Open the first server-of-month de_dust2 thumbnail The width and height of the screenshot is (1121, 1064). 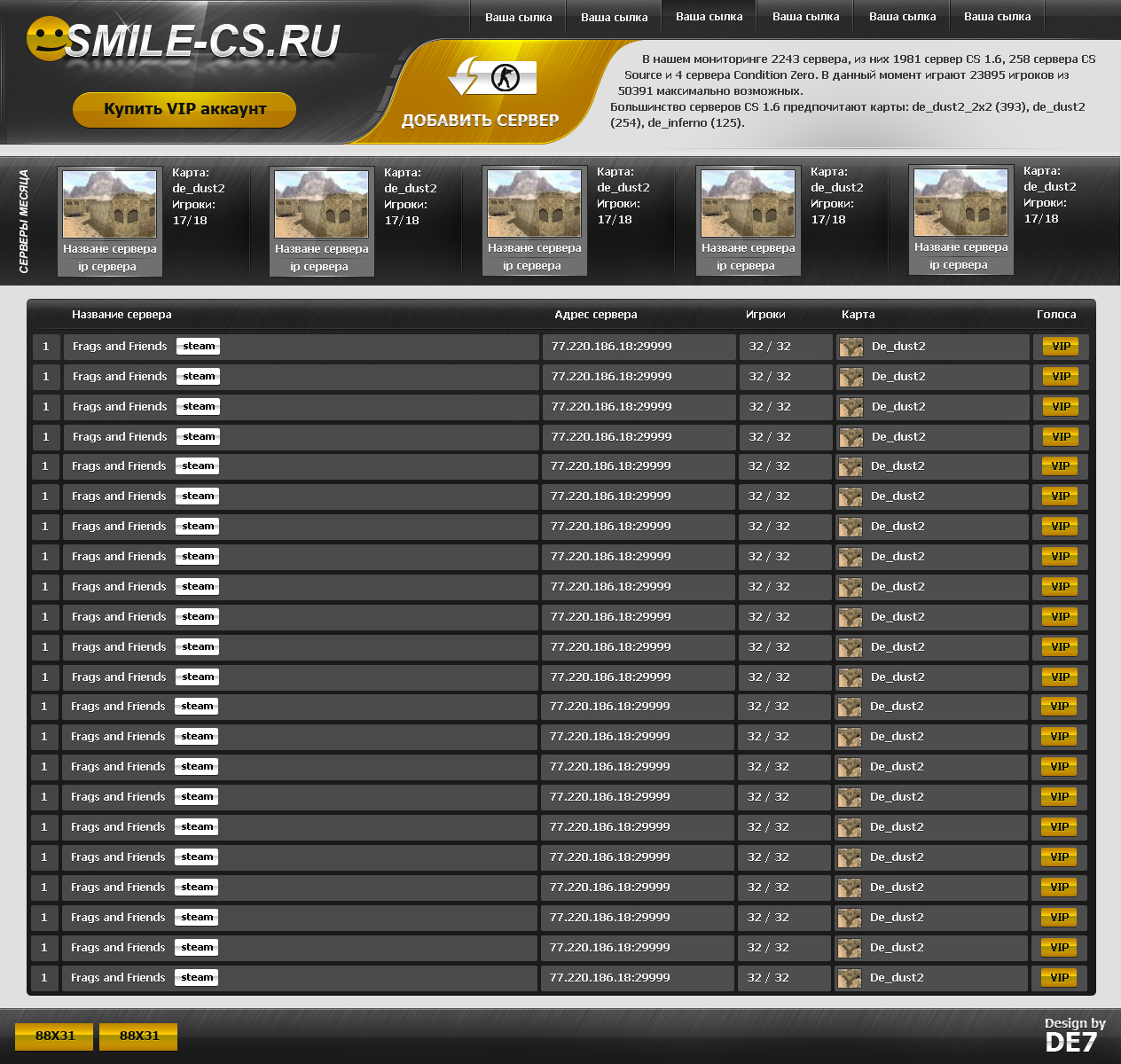coord(110,205)
